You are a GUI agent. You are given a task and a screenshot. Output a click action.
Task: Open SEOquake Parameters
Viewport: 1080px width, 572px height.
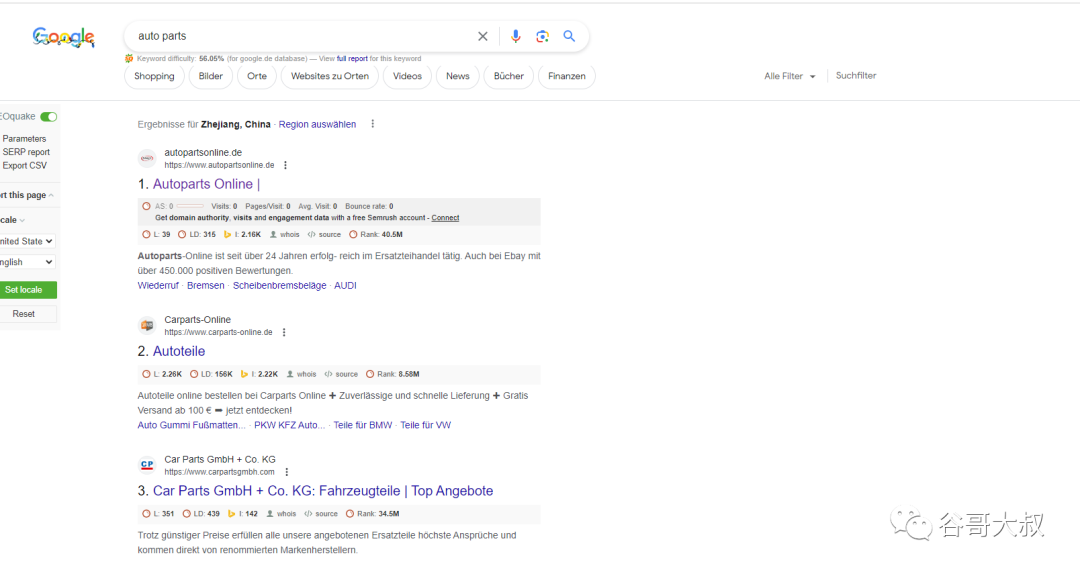[x=24, y=139]
